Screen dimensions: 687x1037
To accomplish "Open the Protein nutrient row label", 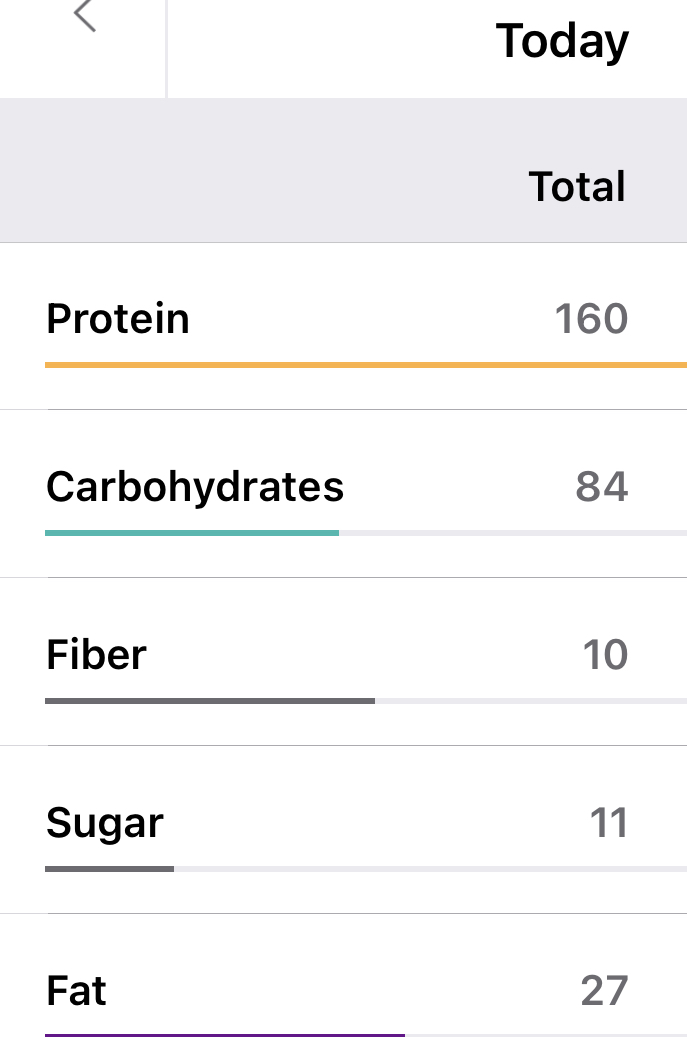I will pyautogui.click(x=118, y=319).
